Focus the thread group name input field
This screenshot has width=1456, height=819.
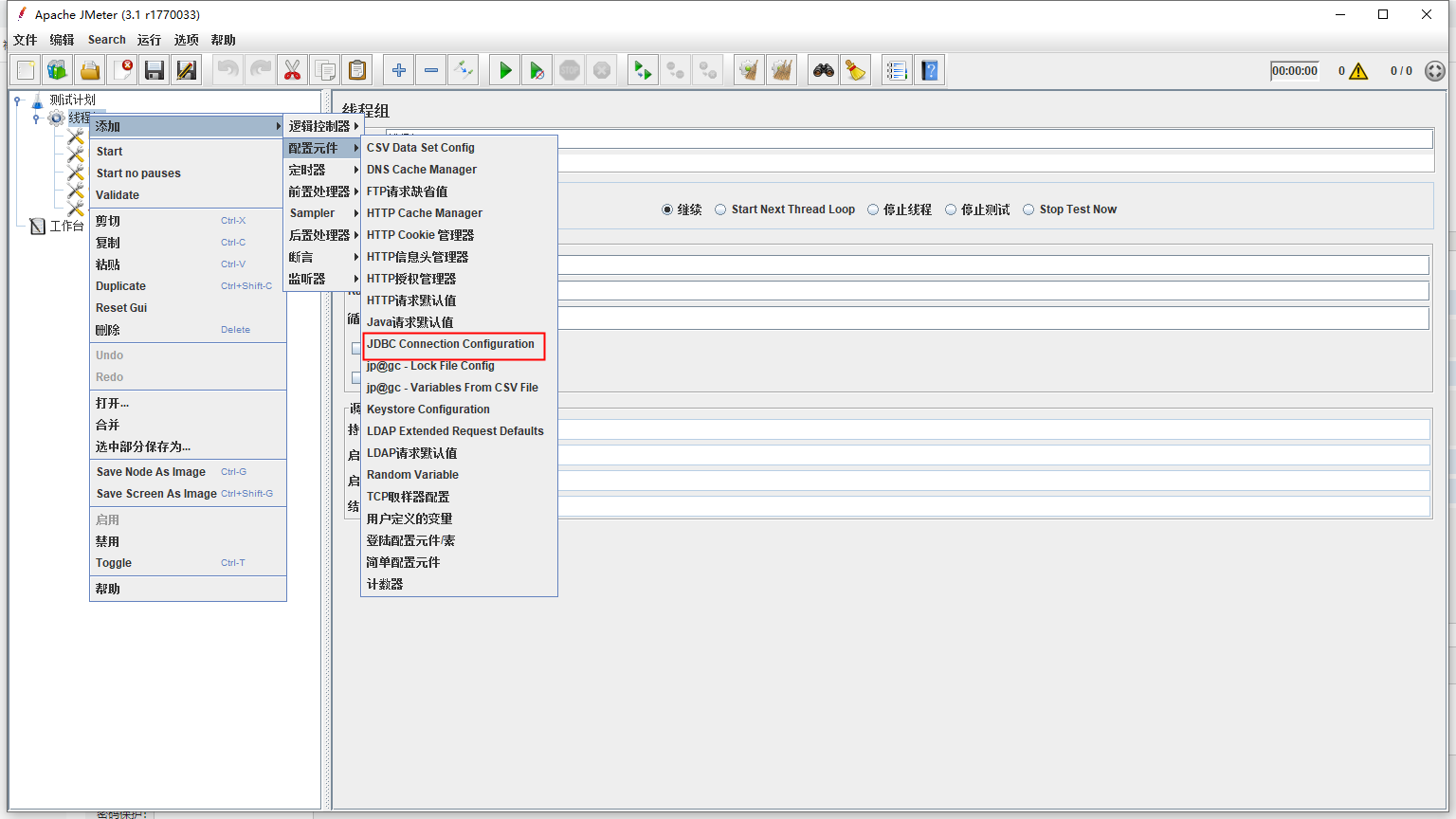[x=910, y=139]
